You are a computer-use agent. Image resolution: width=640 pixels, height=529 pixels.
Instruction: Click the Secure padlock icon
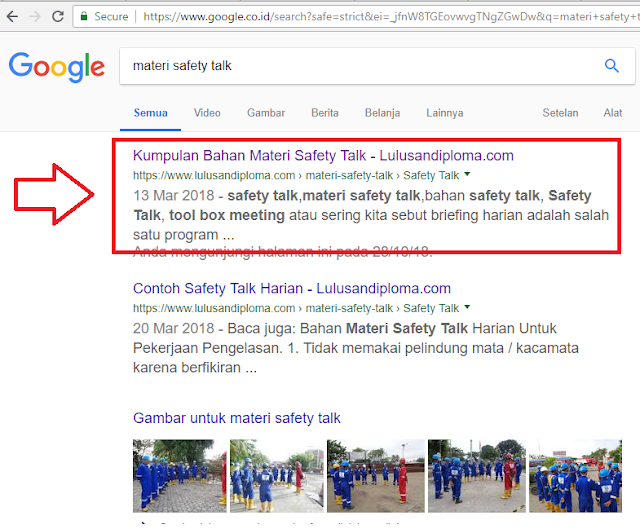coord(86,17)
